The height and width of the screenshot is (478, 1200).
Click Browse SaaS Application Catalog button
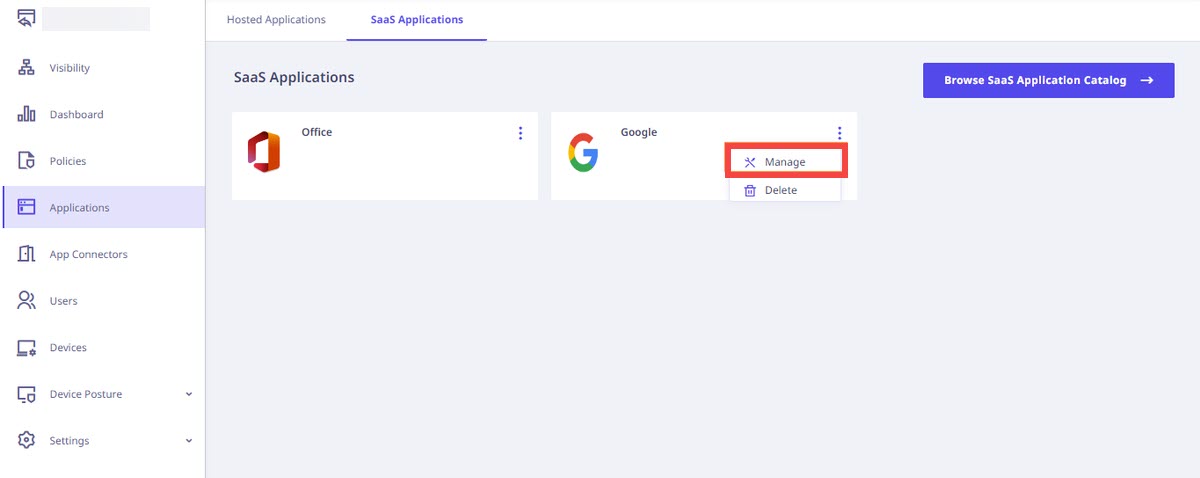[x=1049, y=80]
